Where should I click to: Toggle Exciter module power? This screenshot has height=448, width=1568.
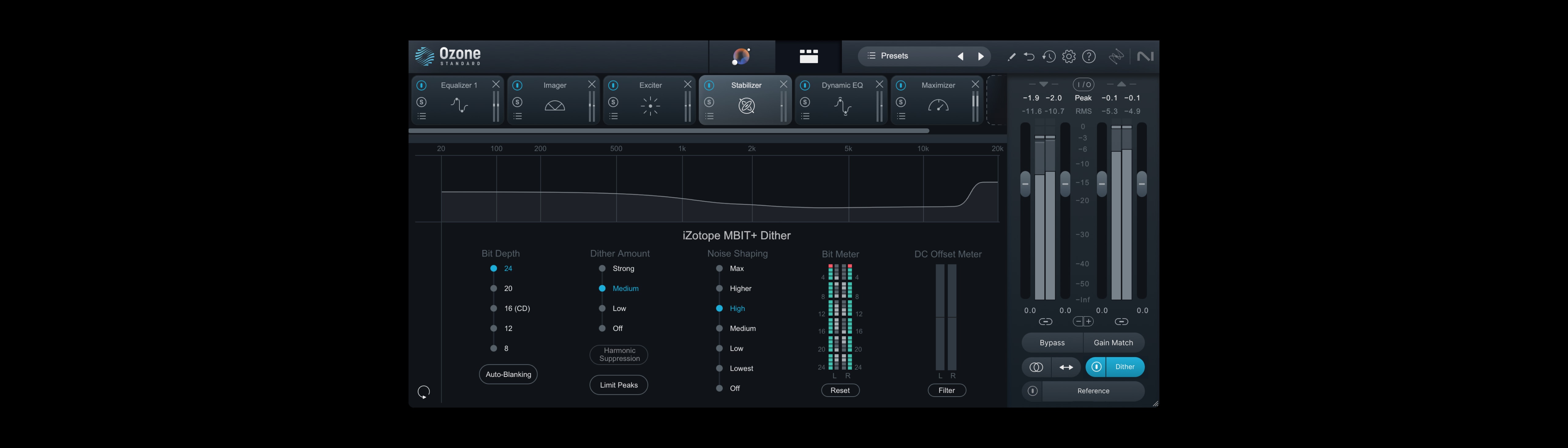[x=613, y=85]
